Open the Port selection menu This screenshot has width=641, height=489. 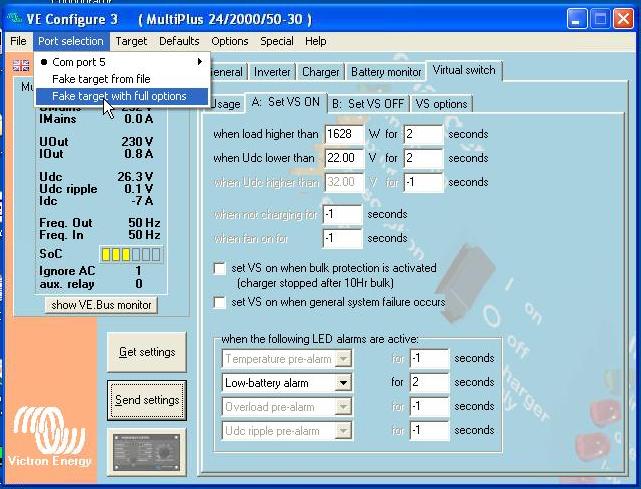tap(71, 41)
